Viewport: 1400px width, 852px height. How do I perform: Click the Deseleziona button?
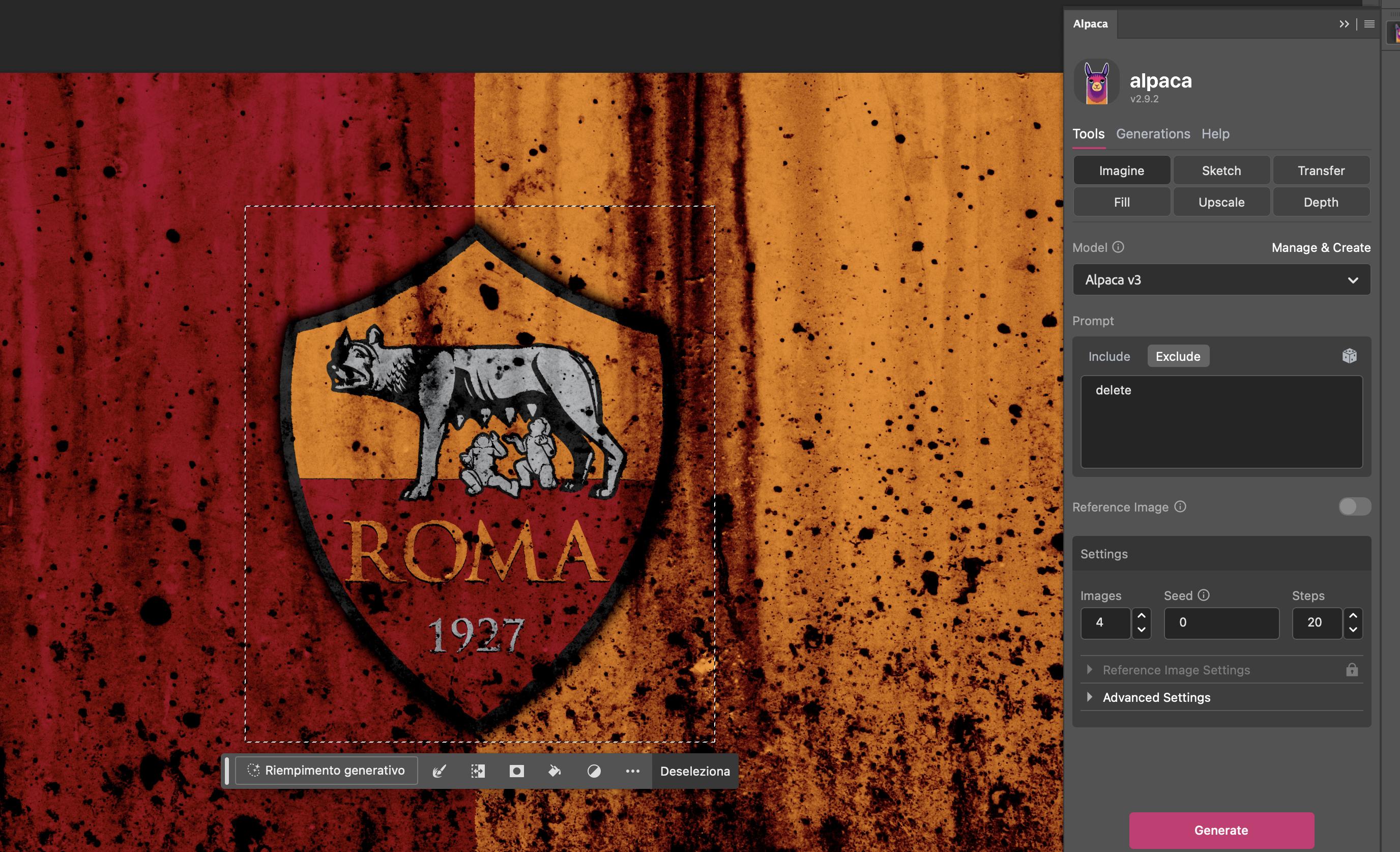point(695,771)
